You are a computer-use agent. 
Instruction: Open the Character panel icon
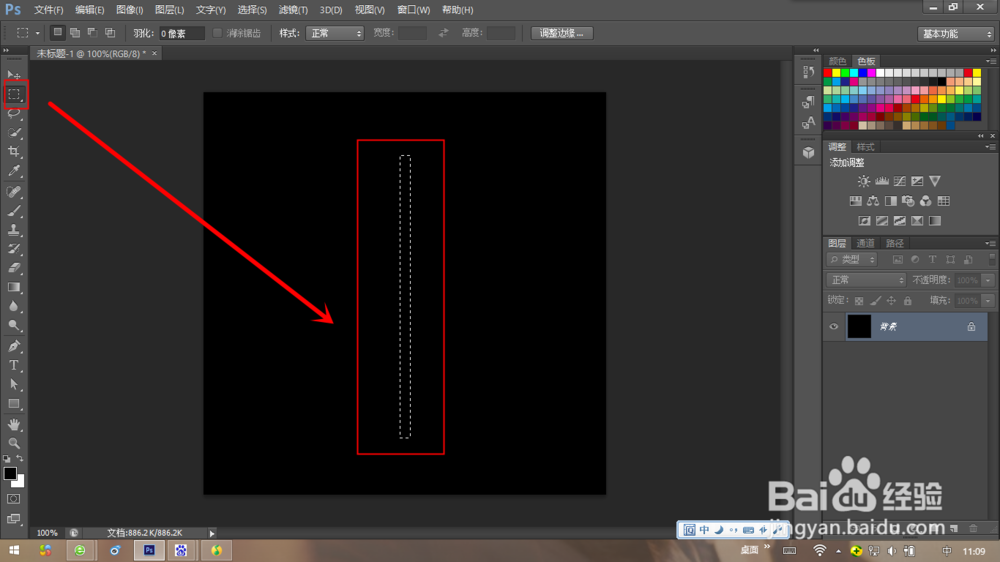coord(809,122)
